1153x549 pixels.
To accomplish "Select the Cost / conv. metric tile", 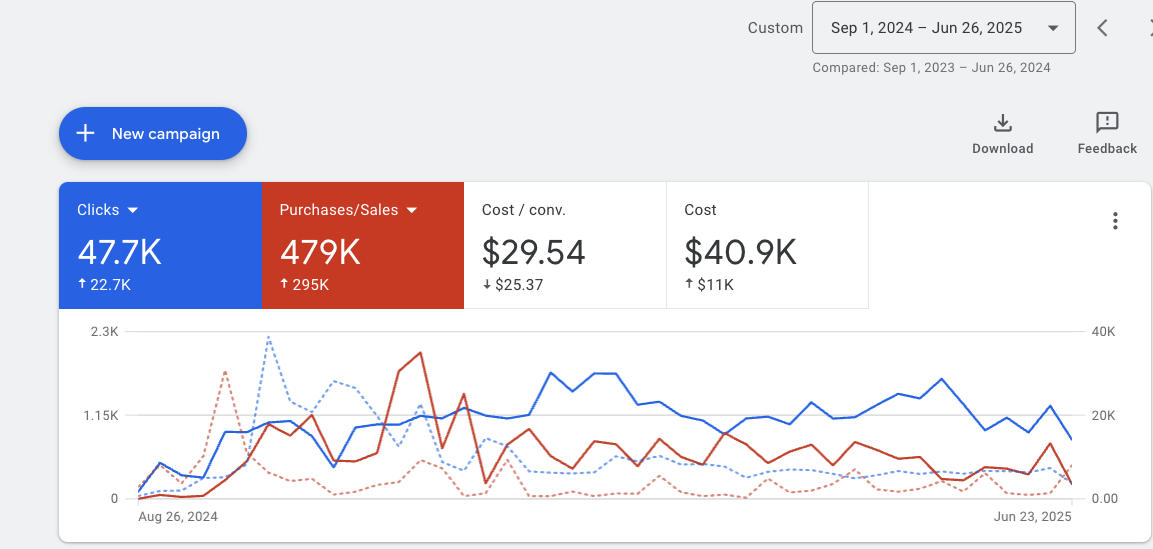I will click(565, 246).
